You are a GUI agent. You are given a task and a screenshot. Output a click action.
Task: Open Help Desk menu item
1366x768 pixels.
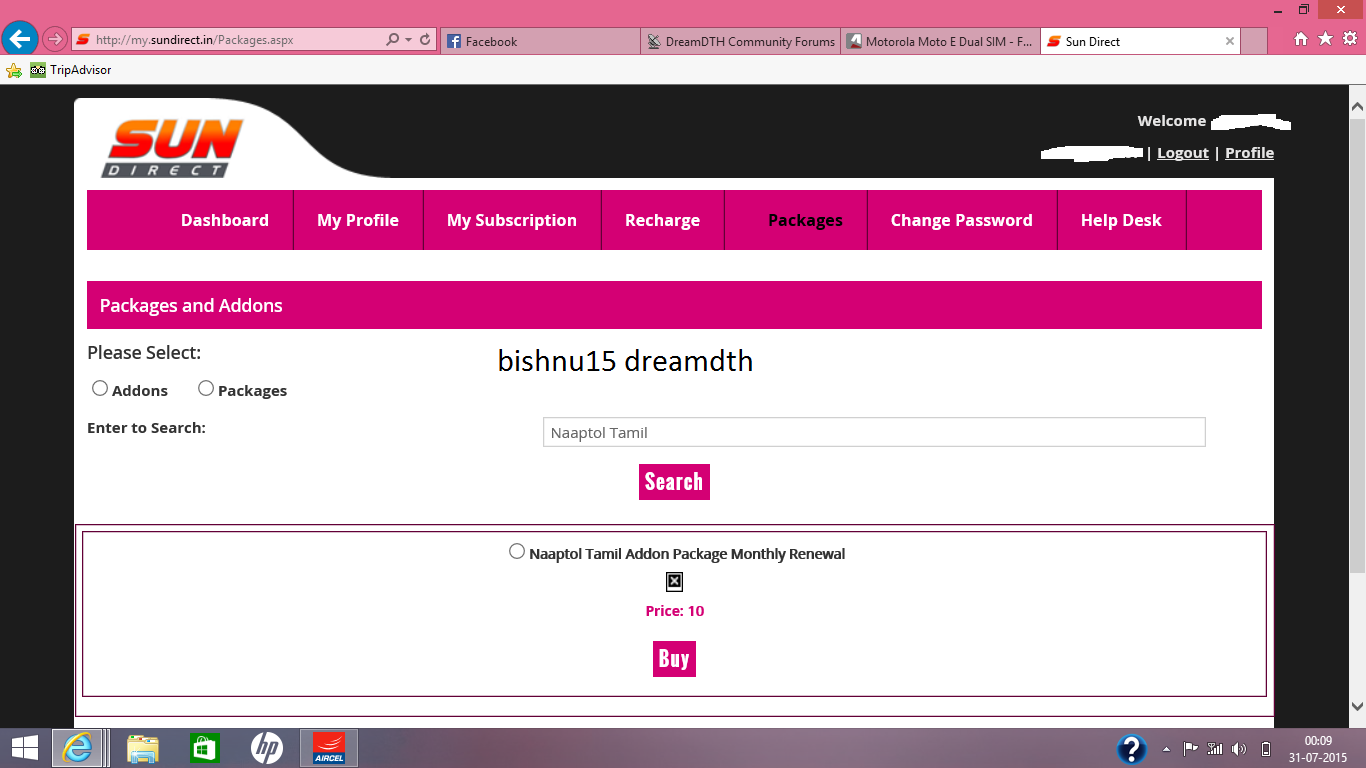tap(1121, 220)
